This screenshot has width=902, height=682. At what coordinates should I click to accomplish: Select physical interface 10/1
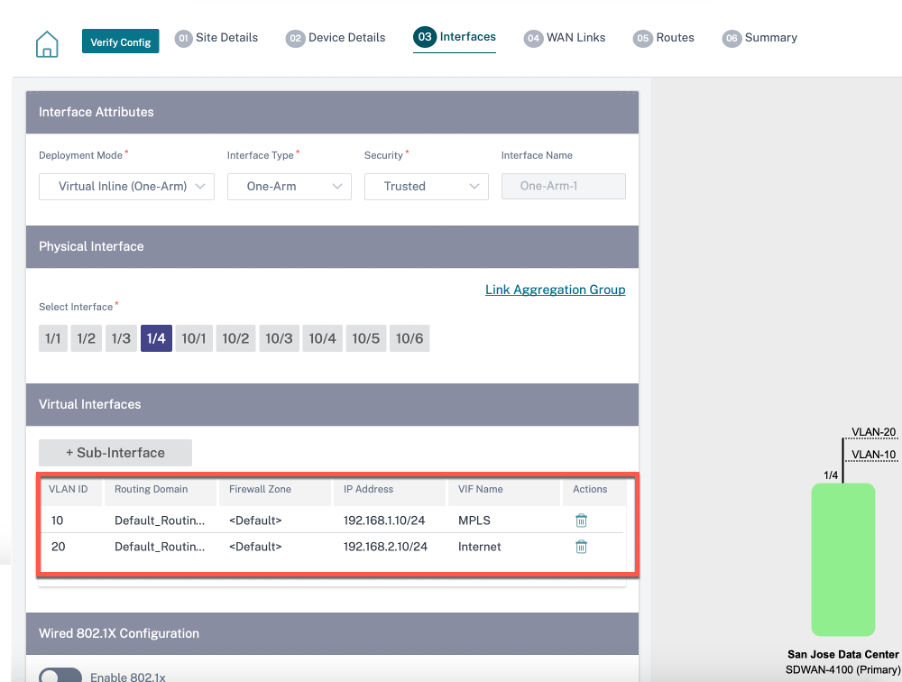[194, 338]
